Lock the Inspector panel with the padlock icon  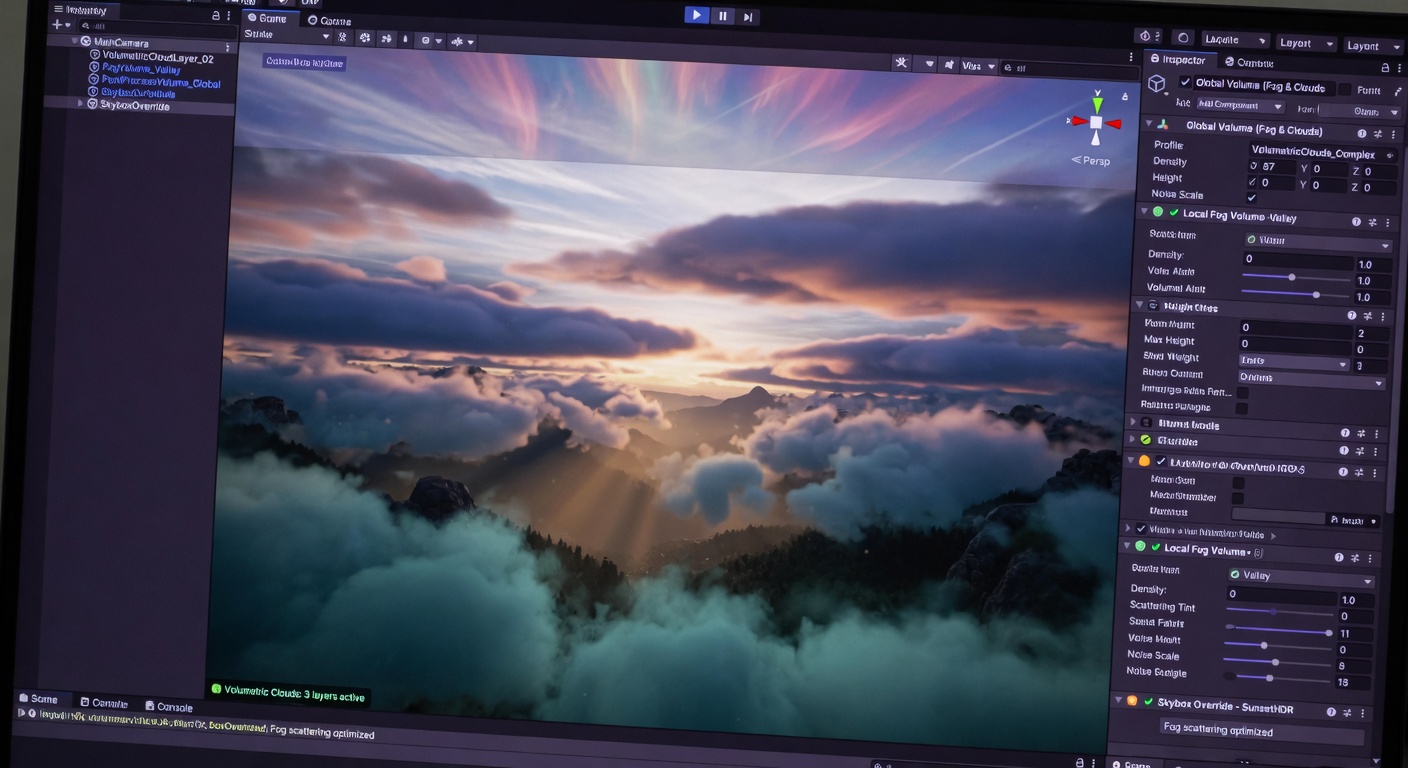pos(1385,67)
